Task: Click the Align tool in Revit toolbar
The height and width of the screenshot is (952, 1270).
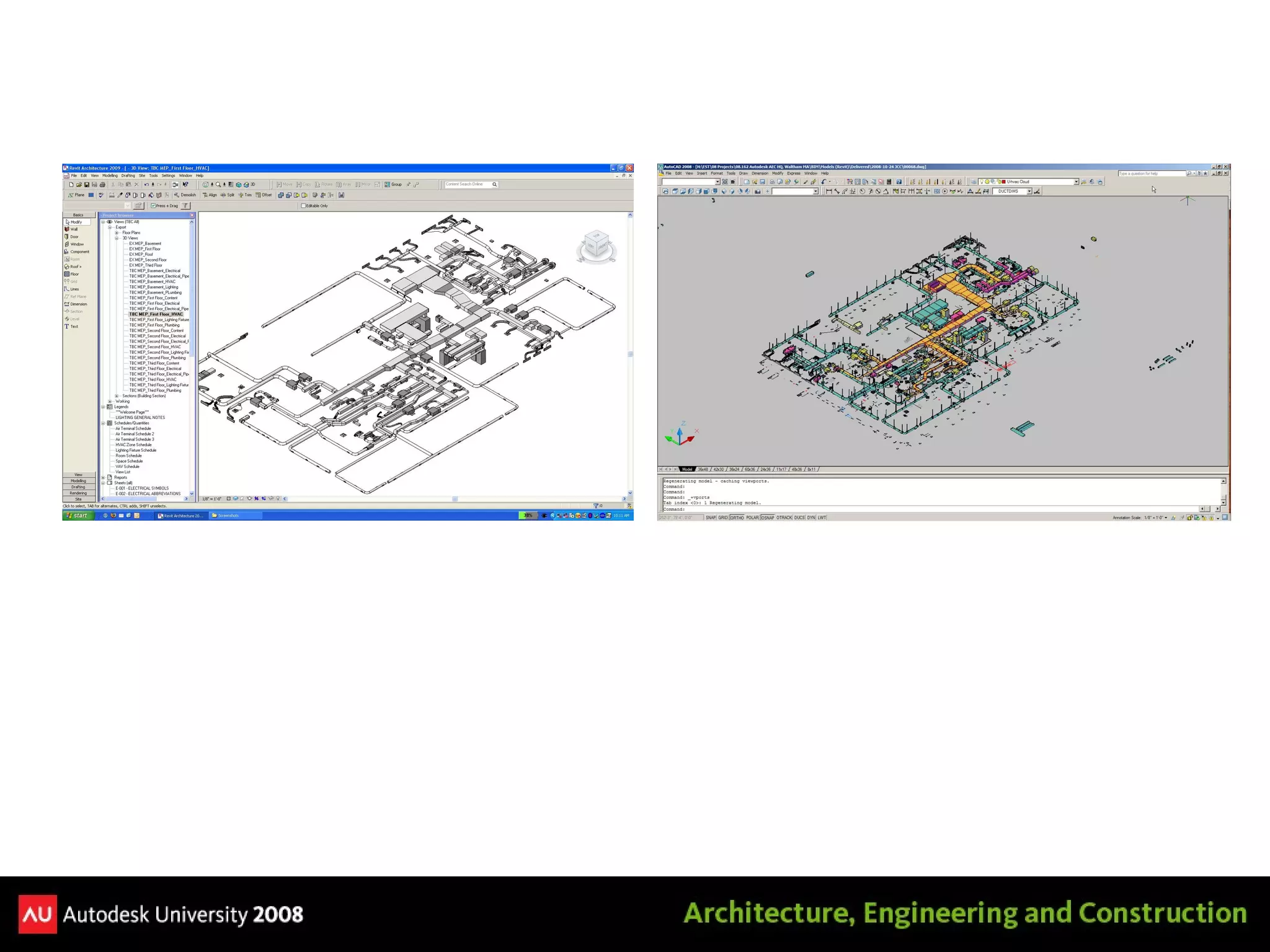Action: coord(210,195)
